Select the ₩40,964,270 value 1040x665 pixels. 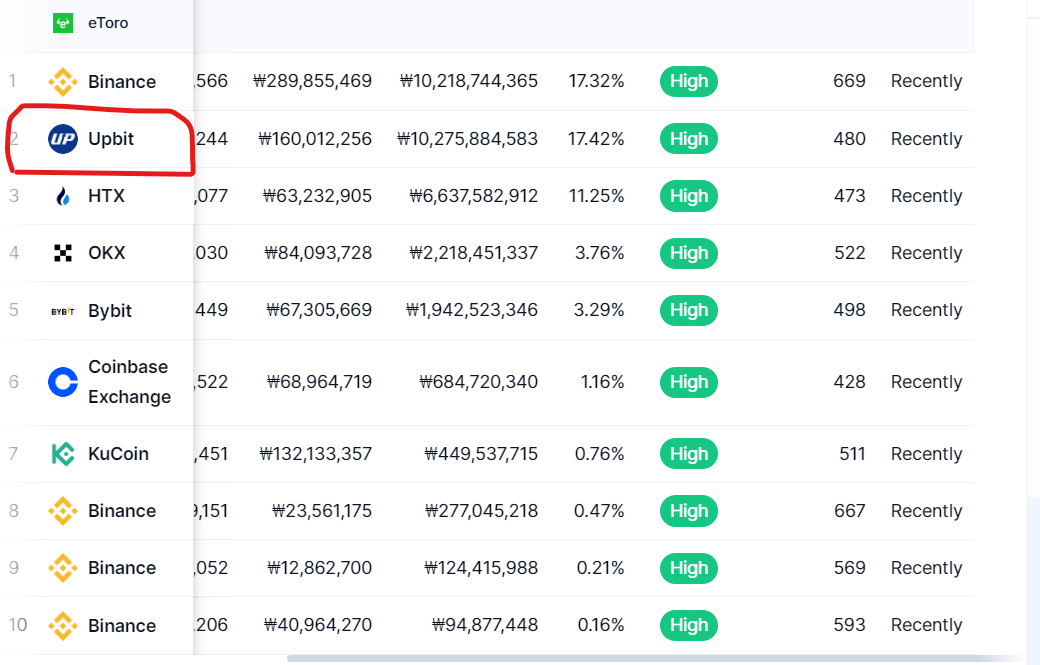click(x=318, y=625)
